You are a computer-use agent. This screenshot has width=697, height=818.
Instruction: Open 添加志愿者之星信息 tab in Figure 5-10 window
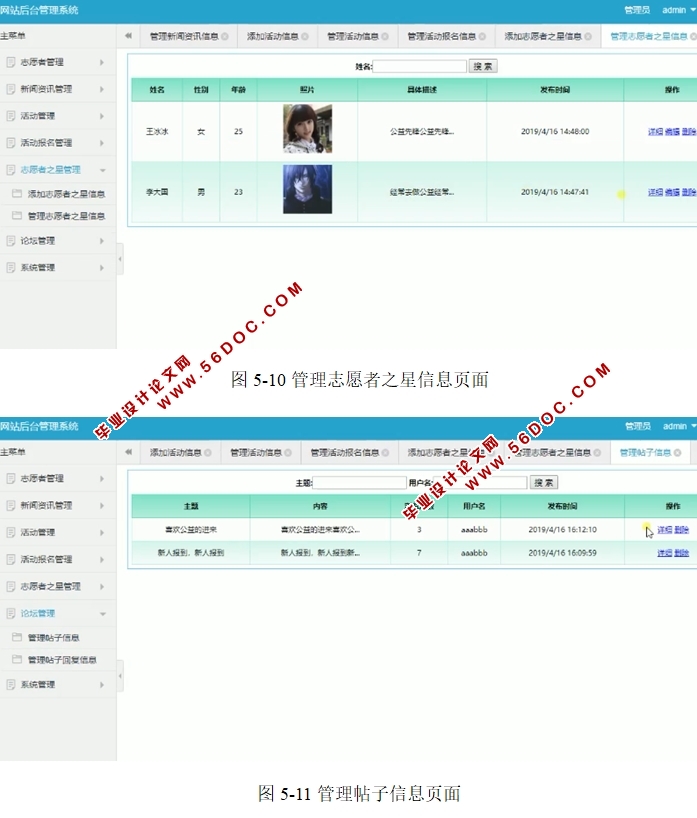point(543,37)
